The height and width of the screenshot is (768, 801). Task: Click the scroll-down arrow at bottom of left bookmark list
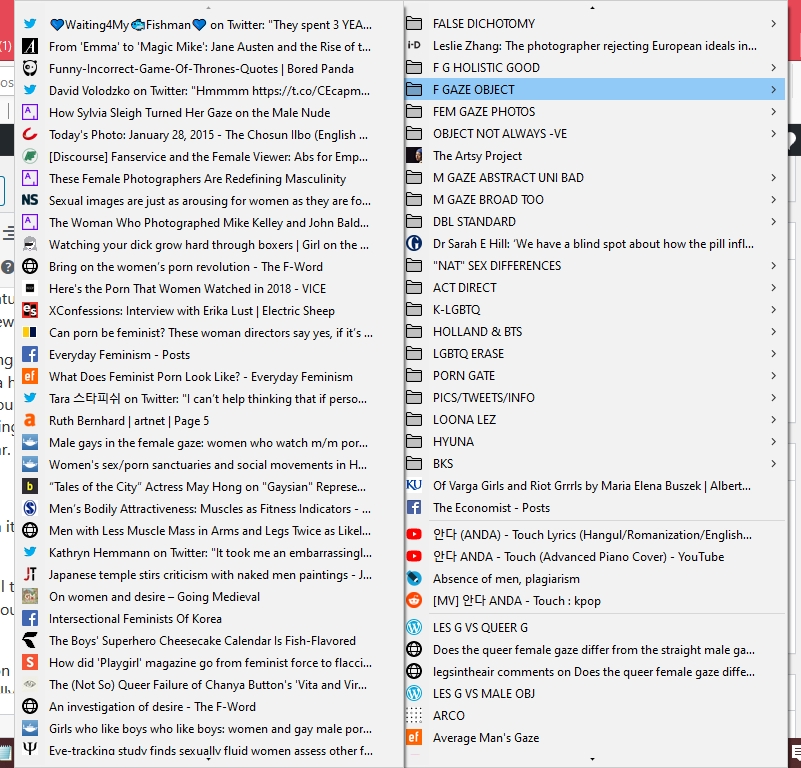tap(208, 760)
